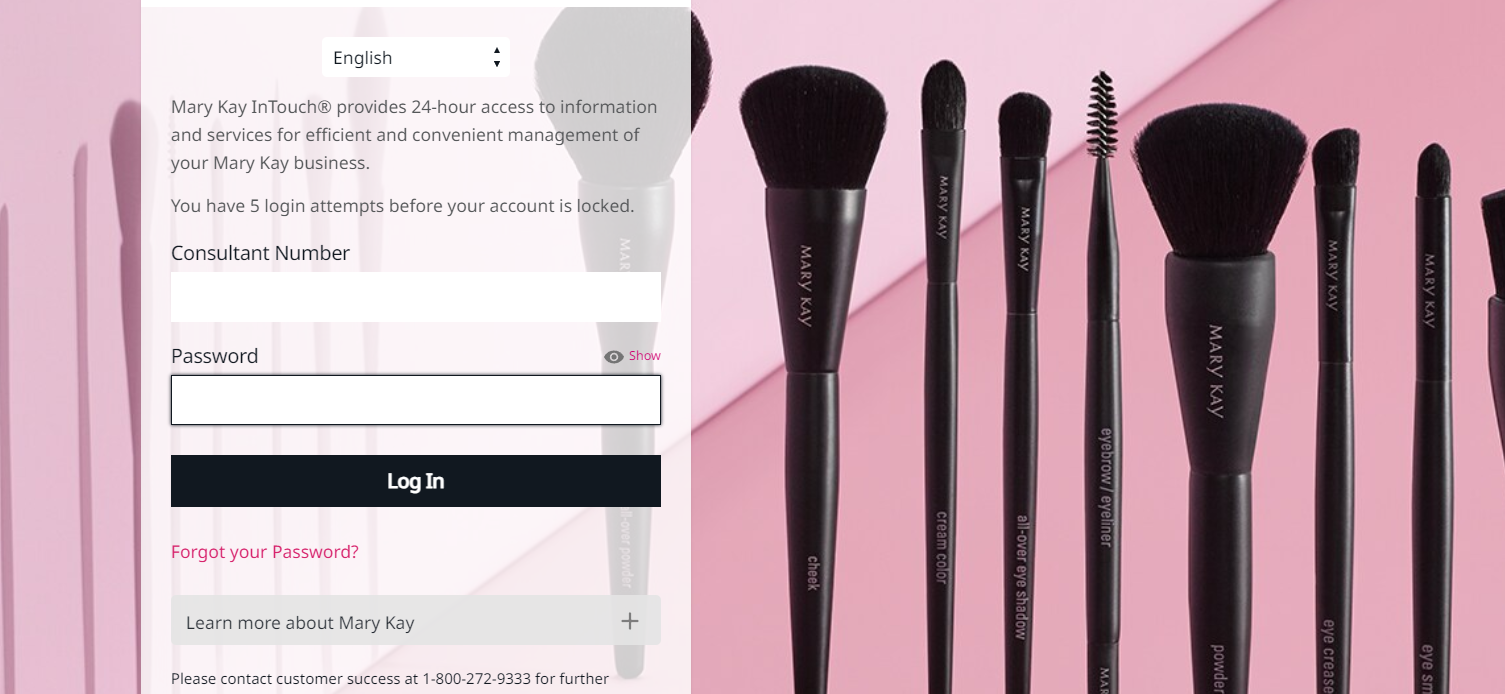Focus the Password input field
This screenshot has width=1505, height=694.
point(416,400)
